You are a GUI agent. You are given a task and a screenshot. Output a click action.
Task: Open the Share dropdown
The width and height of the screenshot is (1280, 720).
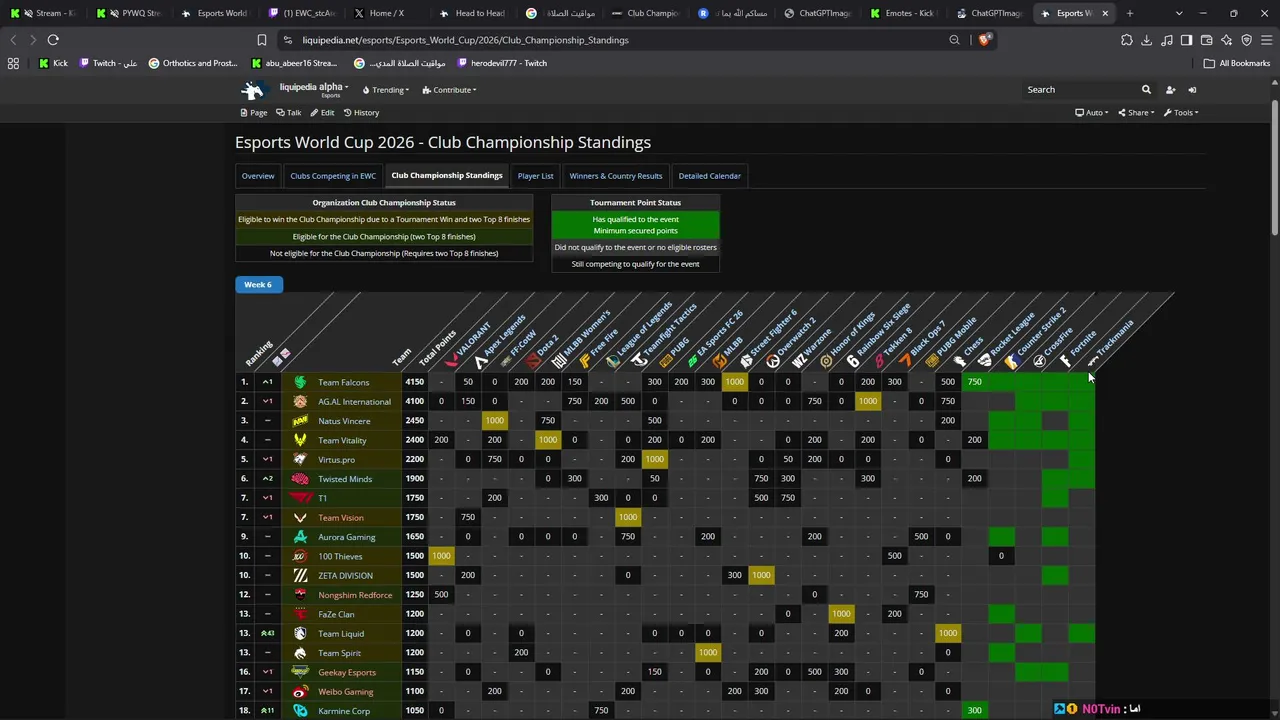1136,113
